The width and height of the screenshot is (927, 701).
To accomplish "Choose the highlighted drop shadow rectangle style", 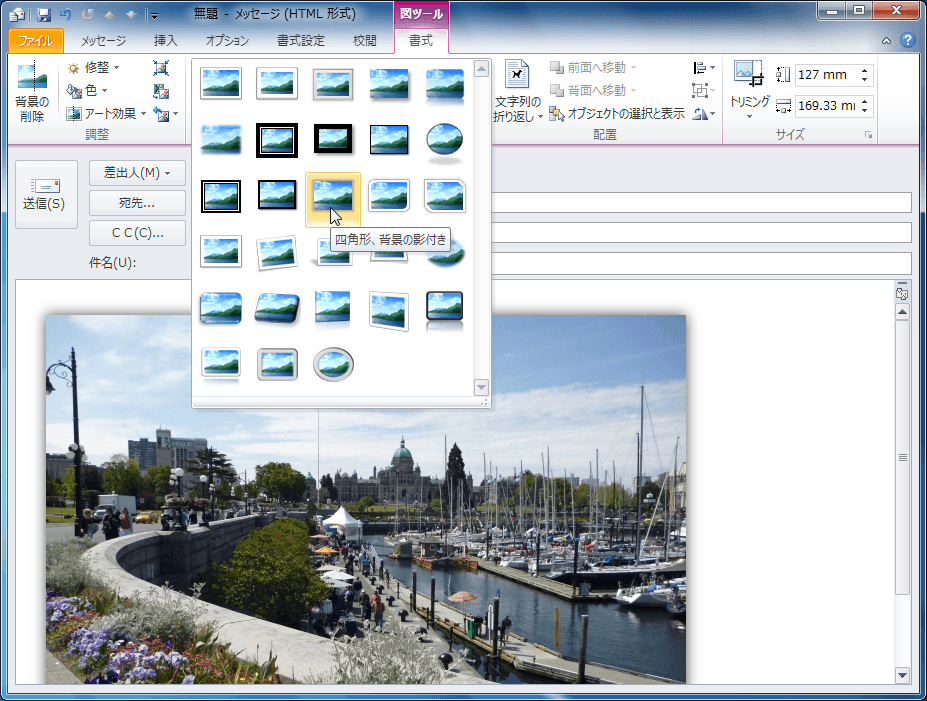I will 332,196.
